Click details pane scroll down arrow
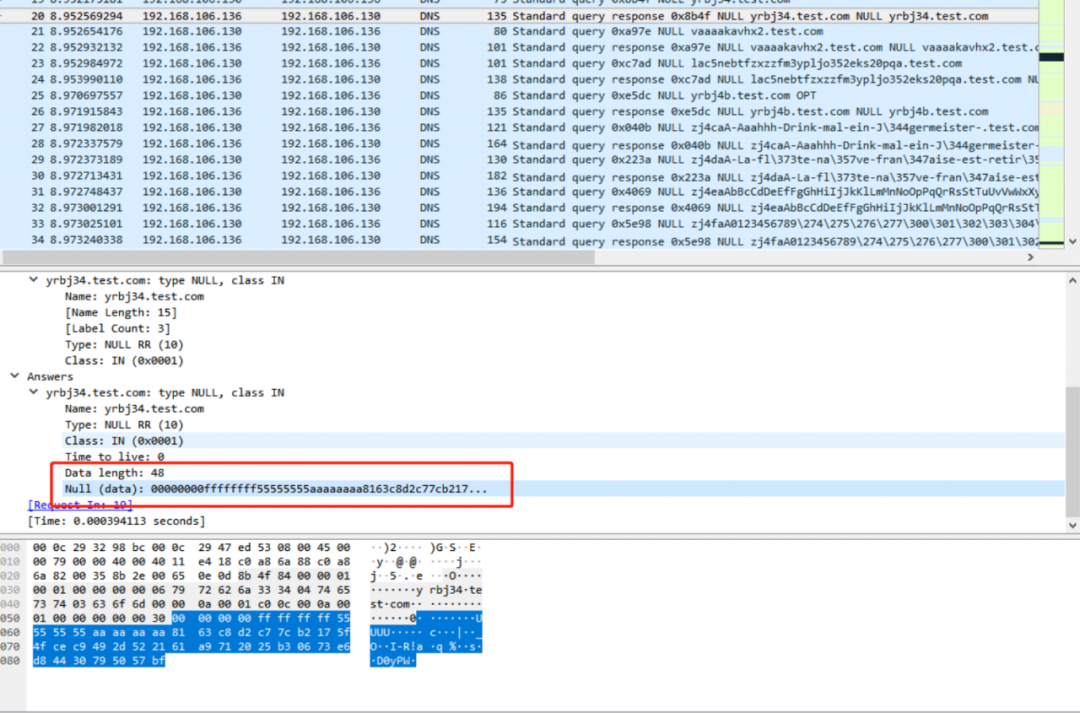The image size is (1080, 713). pos(1072,525)
